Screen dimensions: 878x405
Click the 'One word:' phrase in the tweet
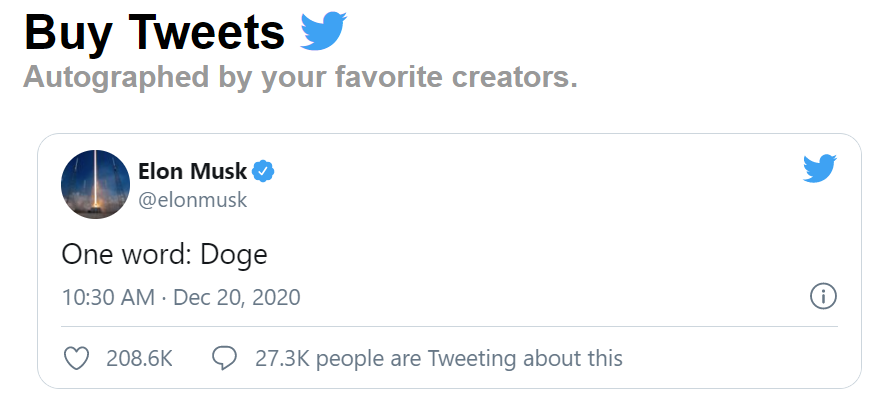(127, 255)
